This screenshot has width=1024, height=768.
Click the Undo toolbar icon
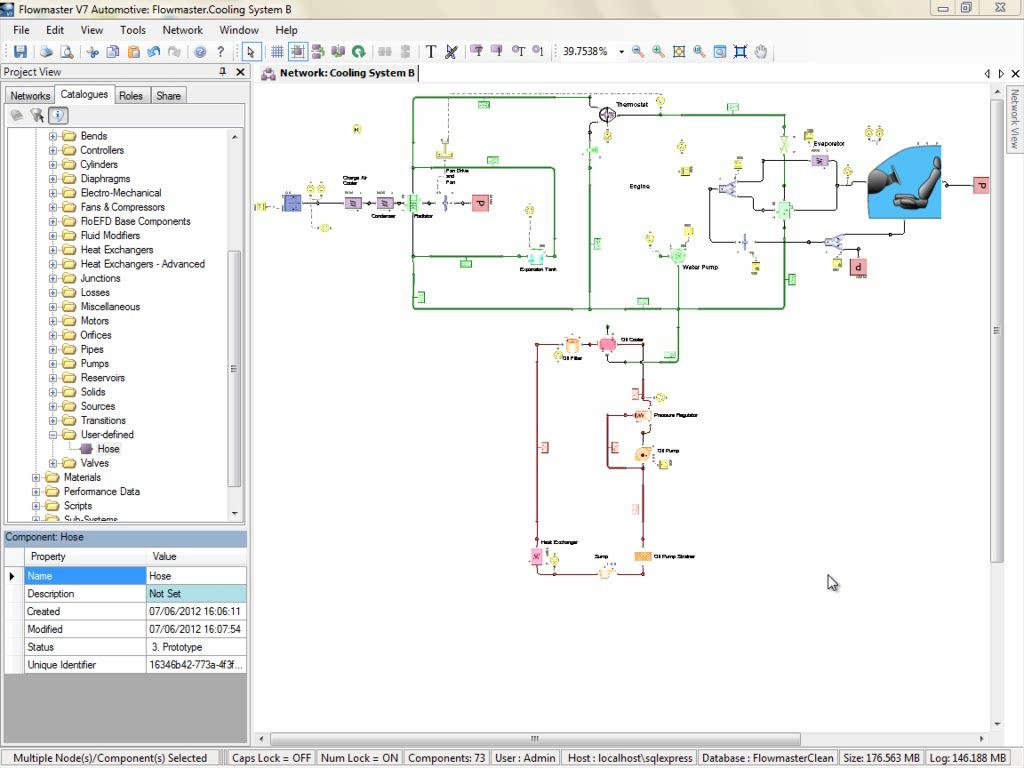(x=152, y=51)
